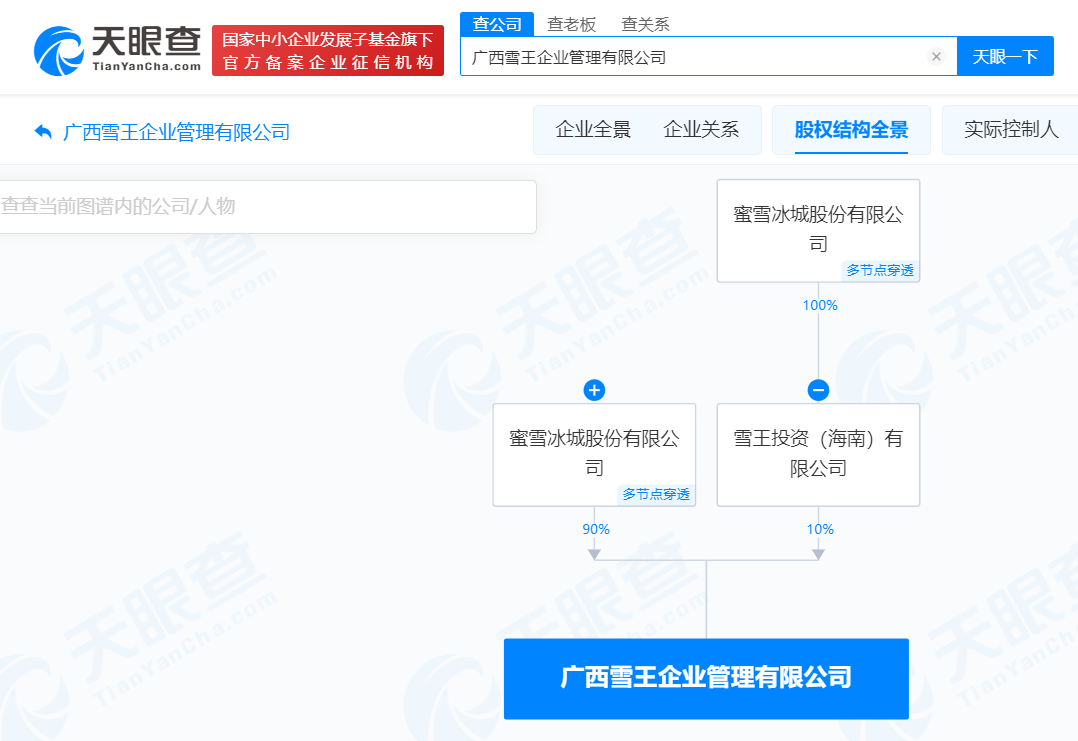Image resolution: width=1078 pixels, height=741 pixels.
Task: Click the red 官方备案企业征信机构 banner
Action: tap(328, 51)
